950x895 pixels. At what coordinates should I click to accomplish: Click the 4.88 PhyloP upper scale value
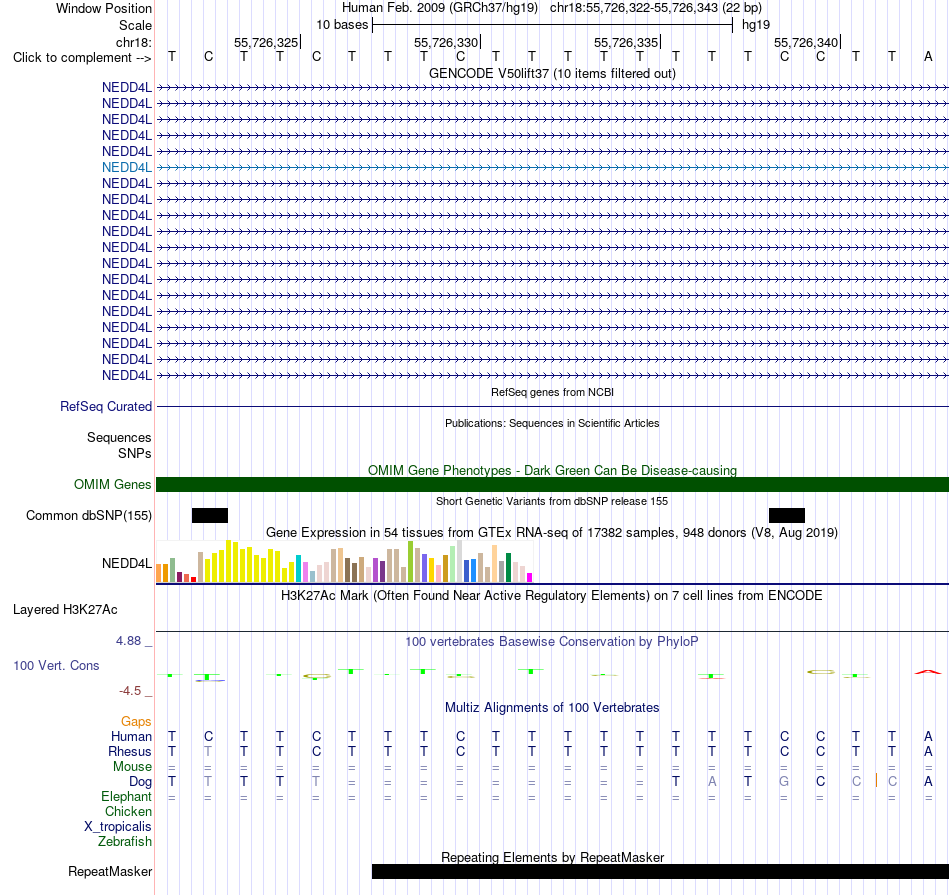(x=128, y=641)
